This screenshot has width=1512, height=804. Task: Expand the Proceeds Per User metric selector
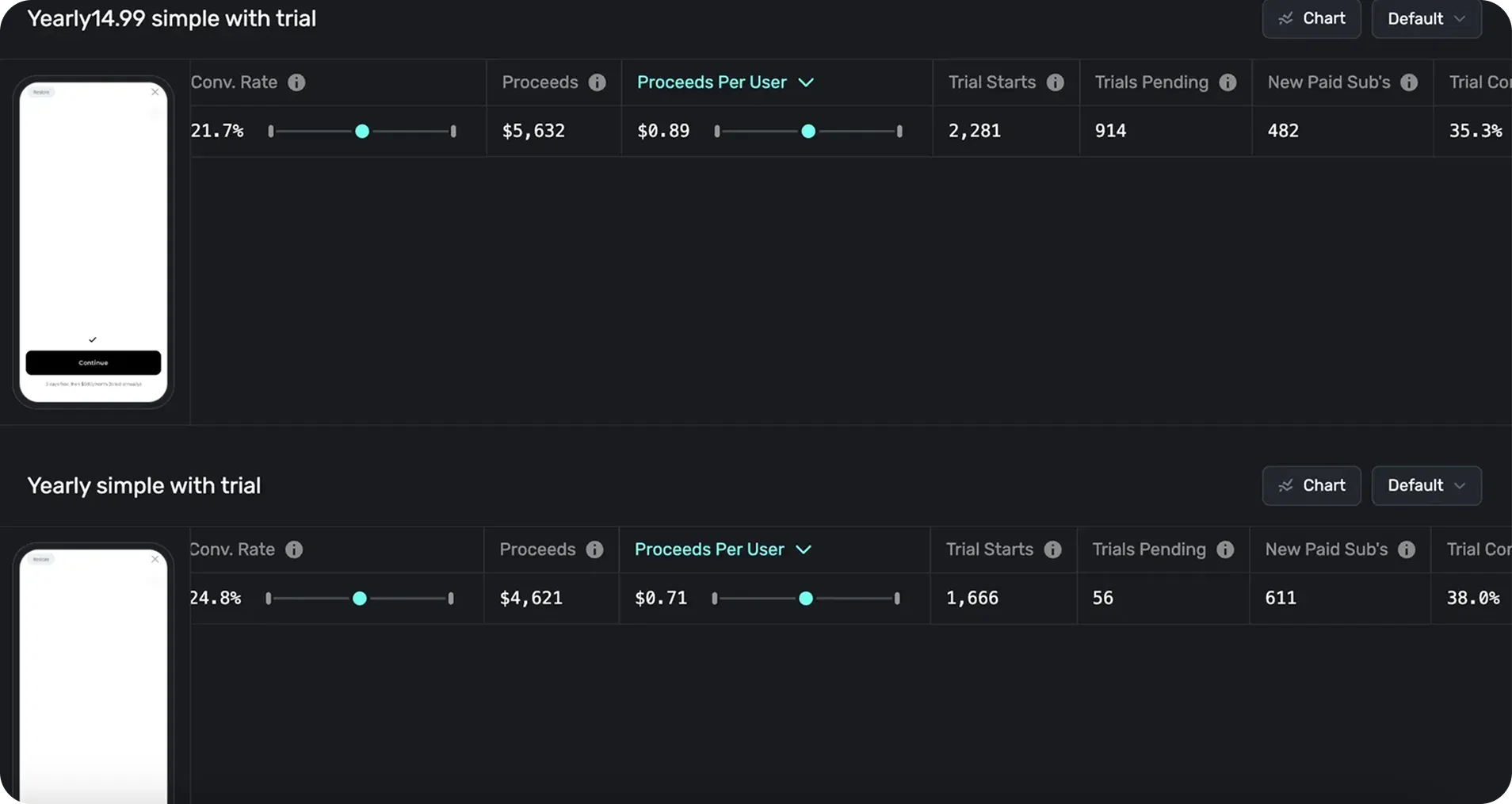pyautogui.click(x=806, y=82)
